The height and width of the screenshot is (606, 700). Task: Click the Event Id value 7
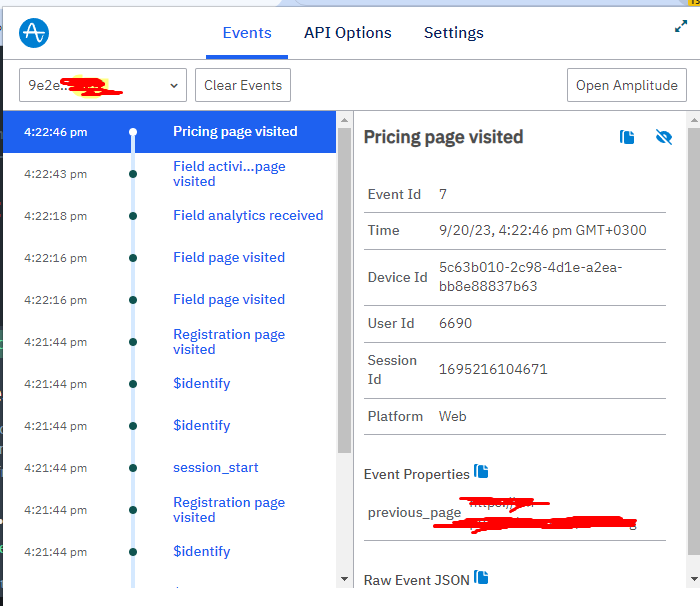[442, 194]
